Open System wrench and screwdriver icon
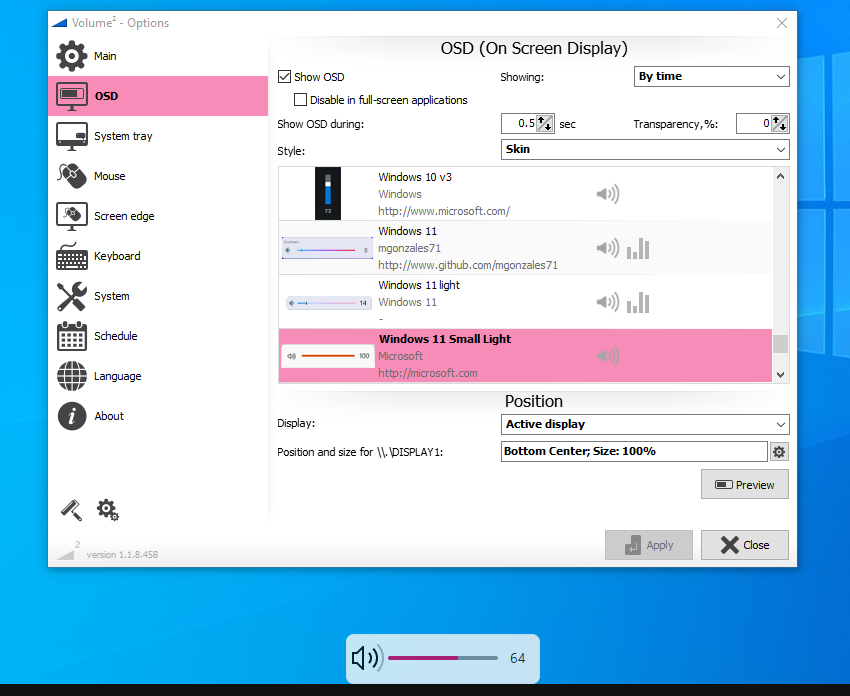Viewport: 850px width, 696px height. [x=72, y=296]
